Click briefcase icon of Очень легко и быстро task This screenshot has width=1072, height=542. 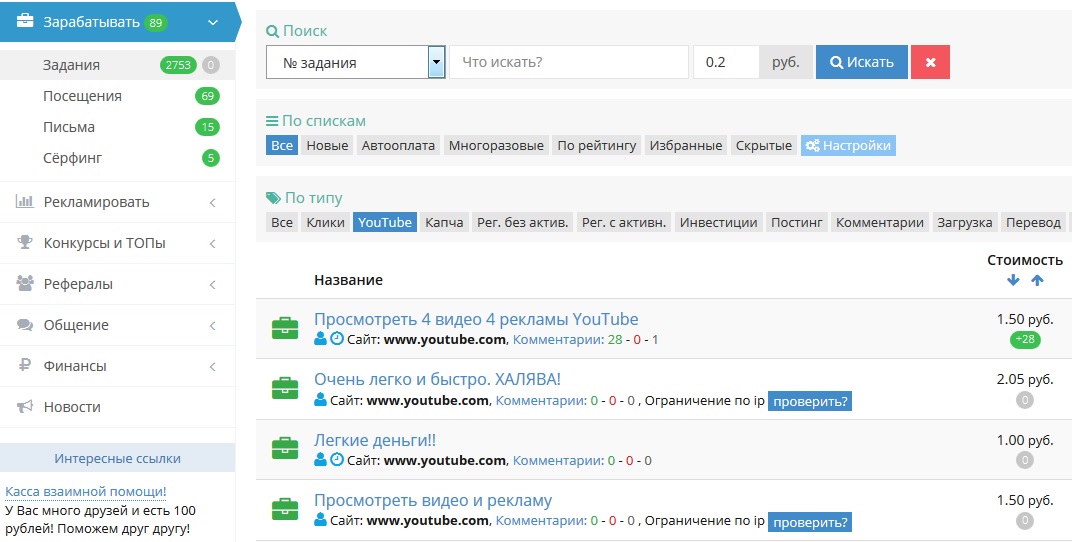click(x=285, y=388)
